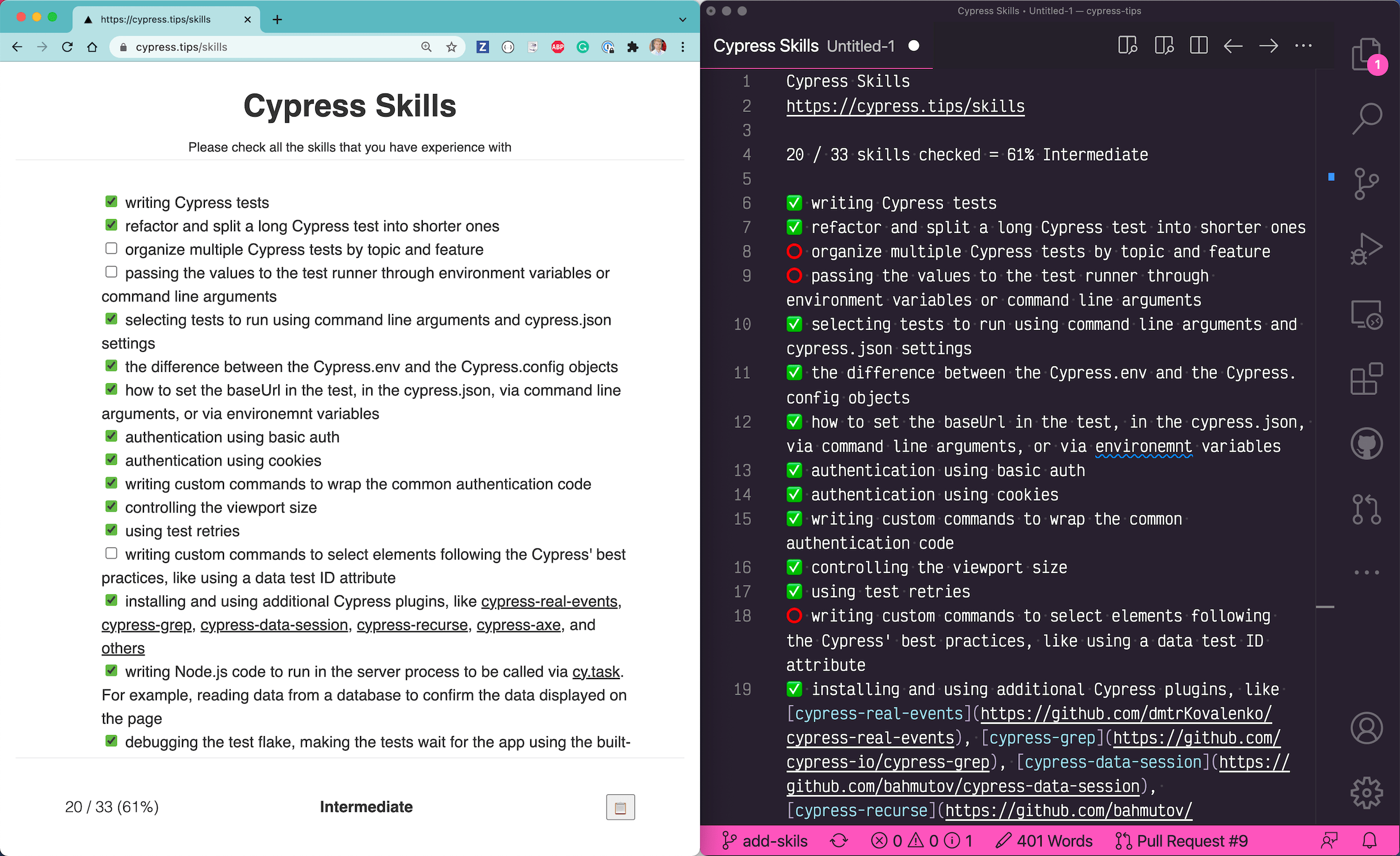Open the editor More Actions ellipsis

tap(1303, 45)
